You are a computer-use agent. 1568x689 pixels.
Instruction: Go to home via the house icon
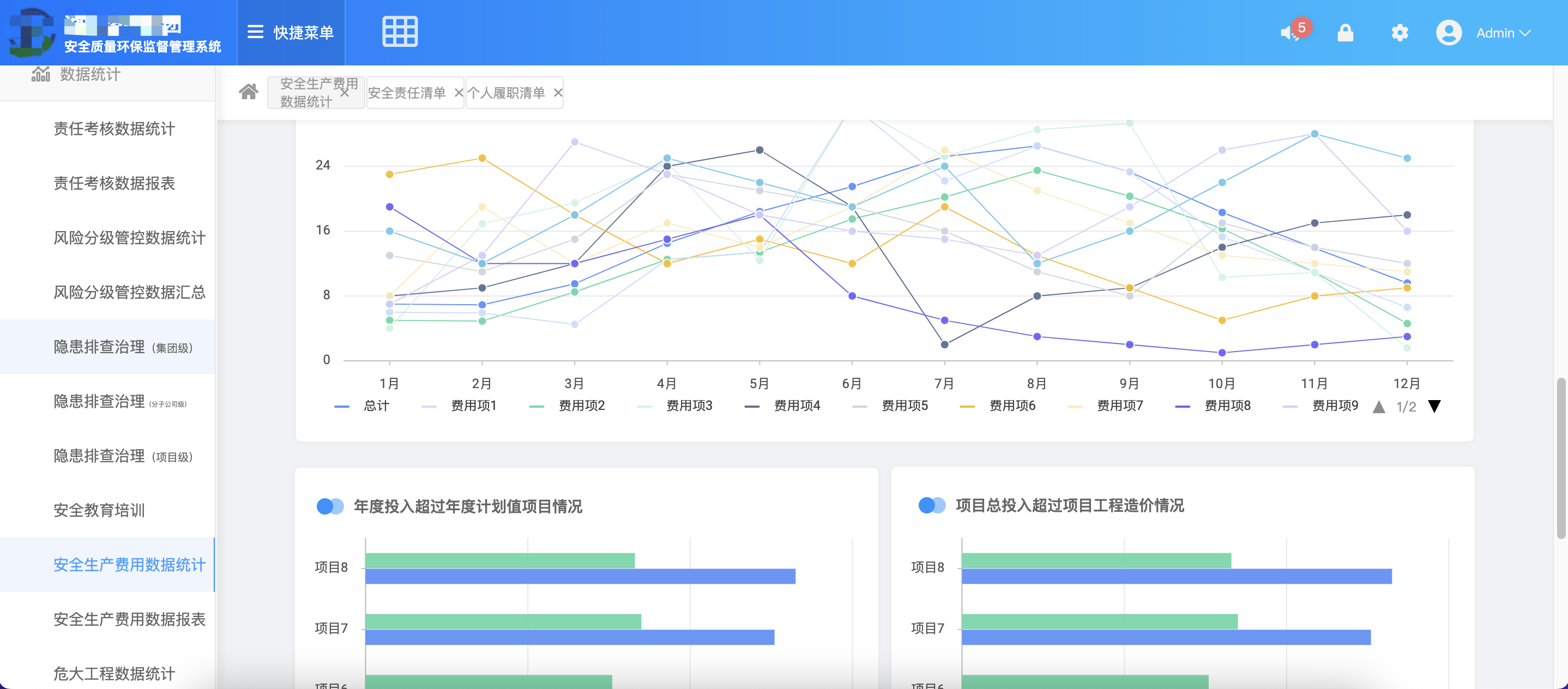(x=249, y=92)
